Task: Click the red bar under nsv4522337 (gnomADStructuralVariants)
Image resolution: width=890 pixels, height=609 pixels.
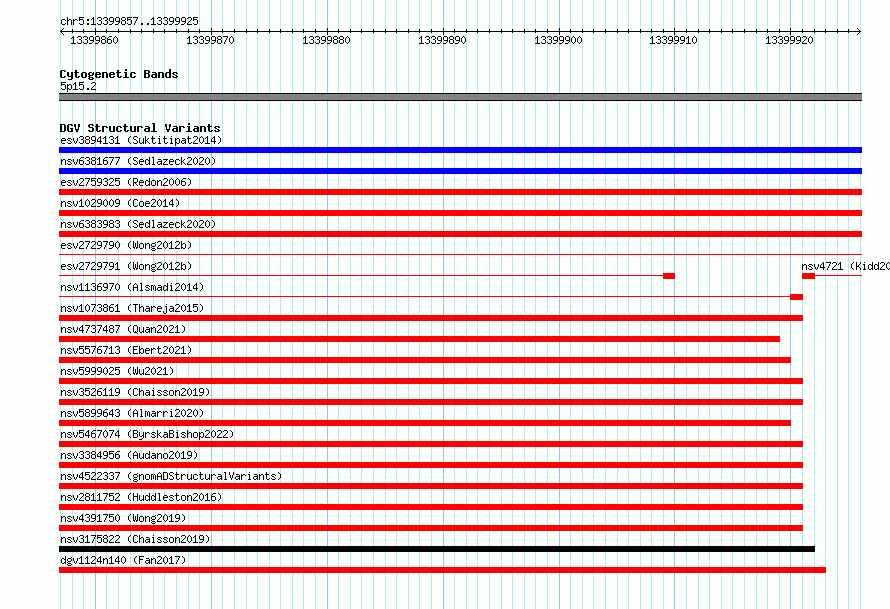Action: click(x=431, y=486)
